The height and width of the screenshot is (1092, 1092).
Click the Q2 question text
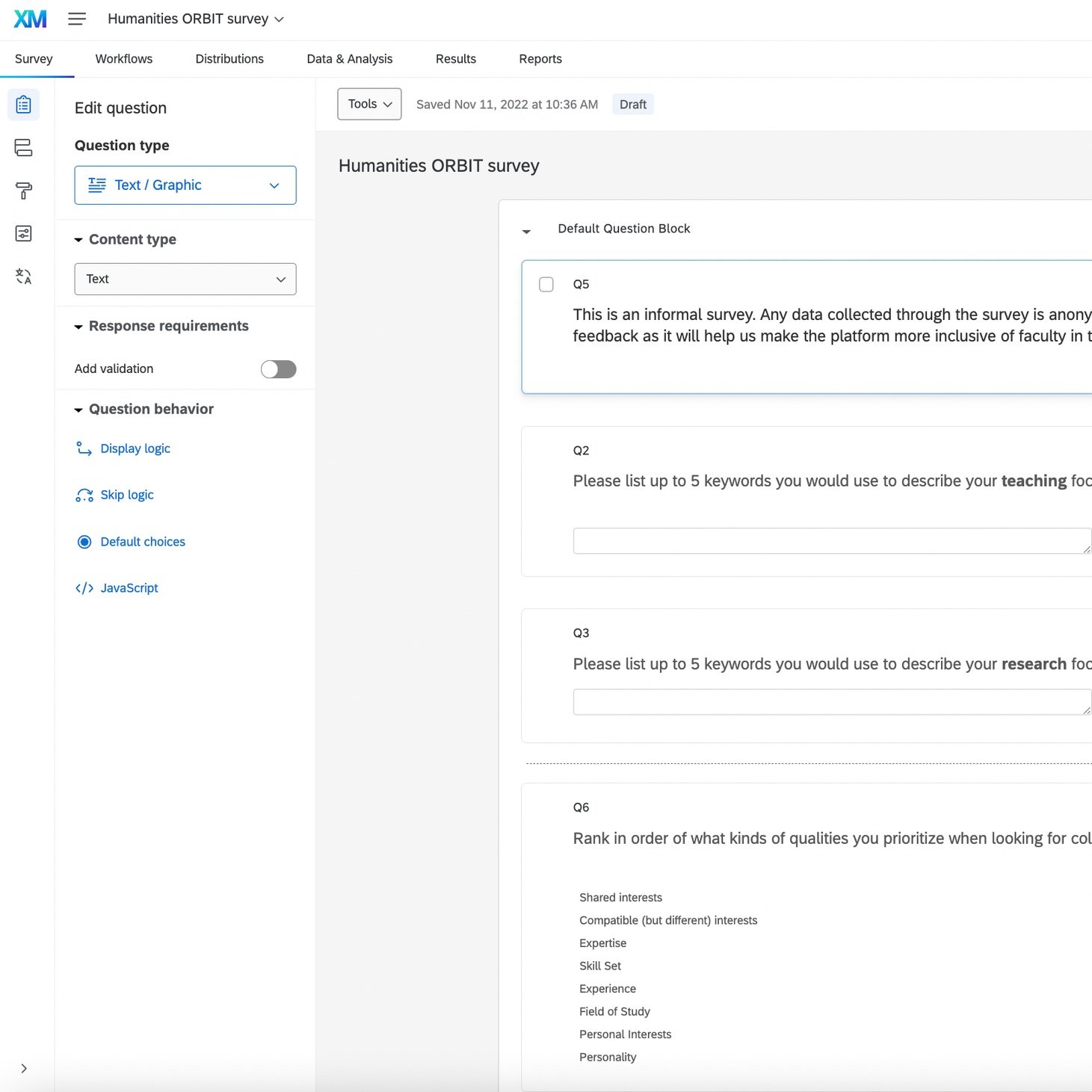pyautogui.click(x=833, y=481)
